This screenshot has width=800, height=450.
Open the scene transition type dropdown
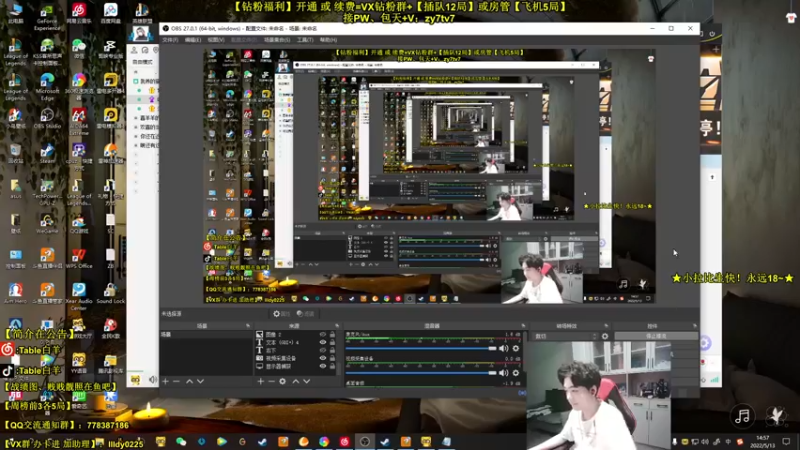(565, 336)
